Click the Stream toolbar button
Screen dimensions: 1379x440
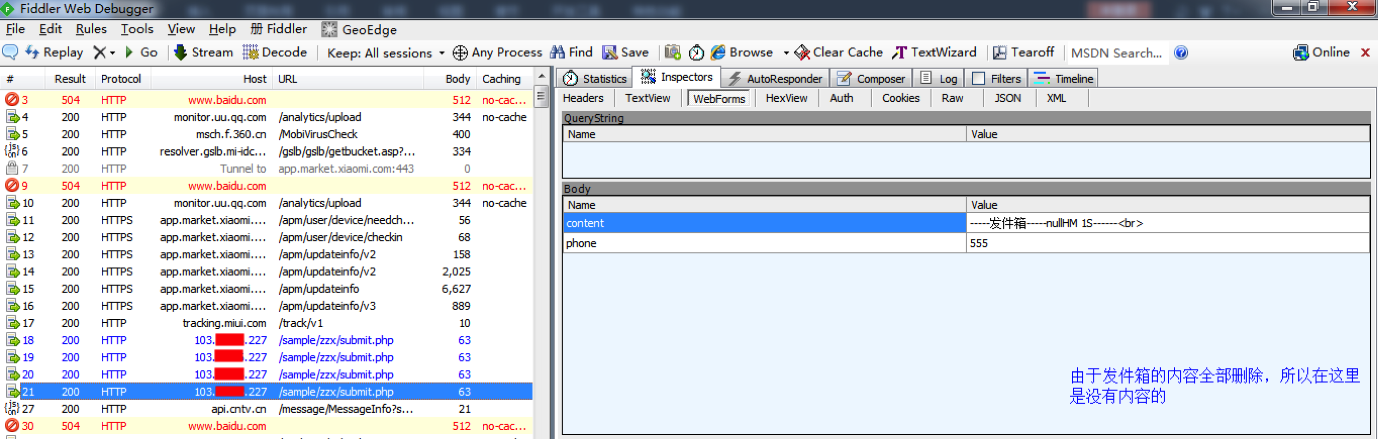pos(202,53)
